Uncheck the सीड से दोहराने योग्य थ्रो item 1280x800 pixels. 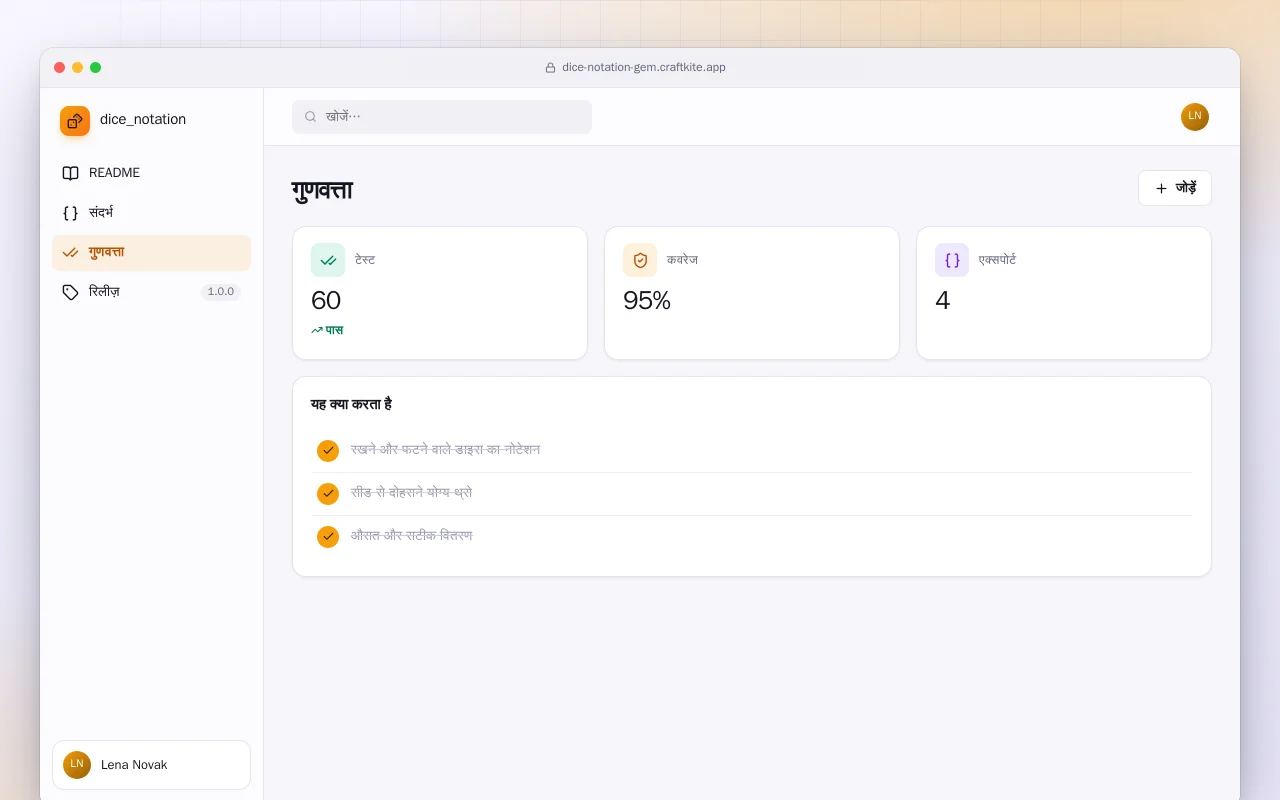[x=328, y=494]
